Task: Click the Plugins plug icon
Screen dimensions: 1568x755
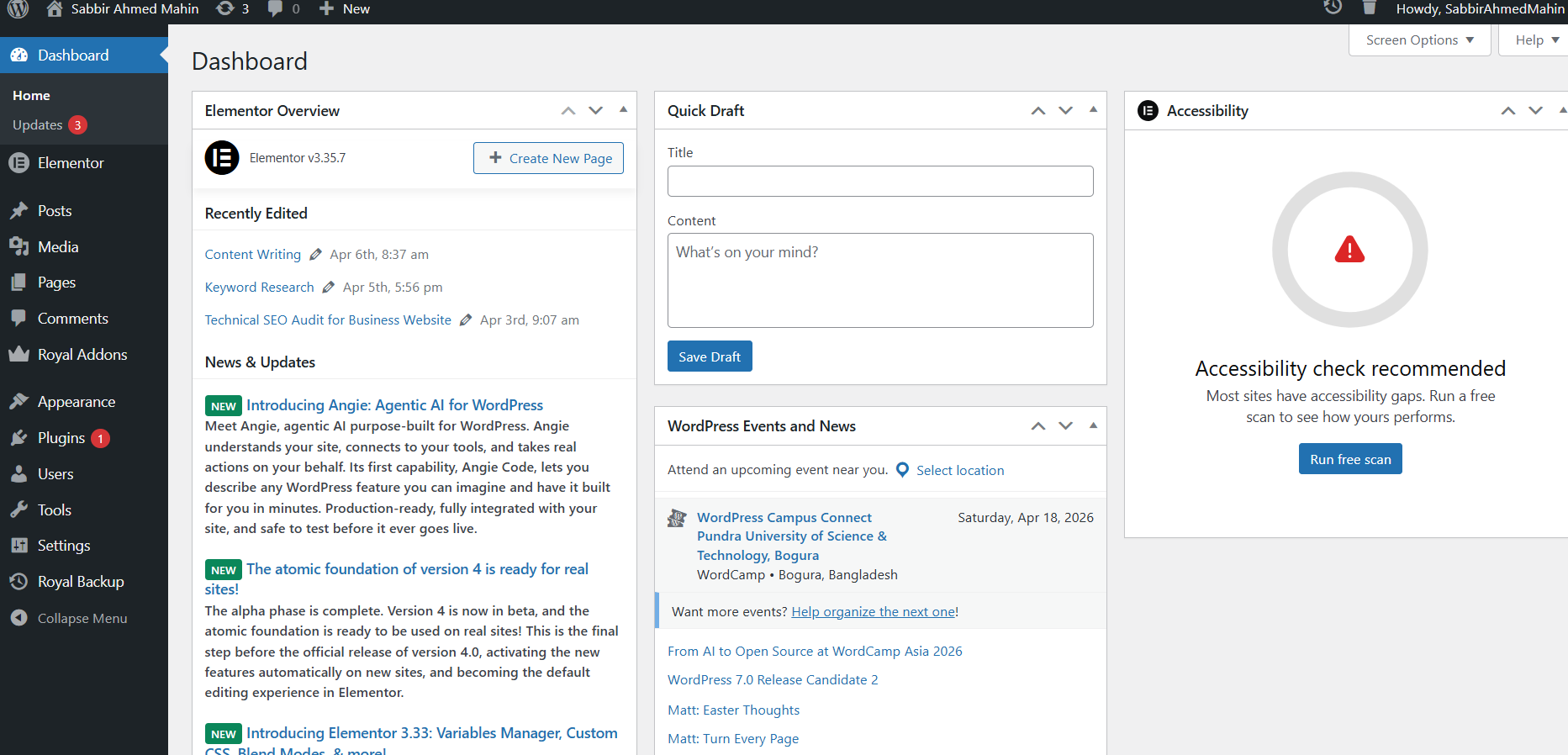Action: [x=19, y=437]
